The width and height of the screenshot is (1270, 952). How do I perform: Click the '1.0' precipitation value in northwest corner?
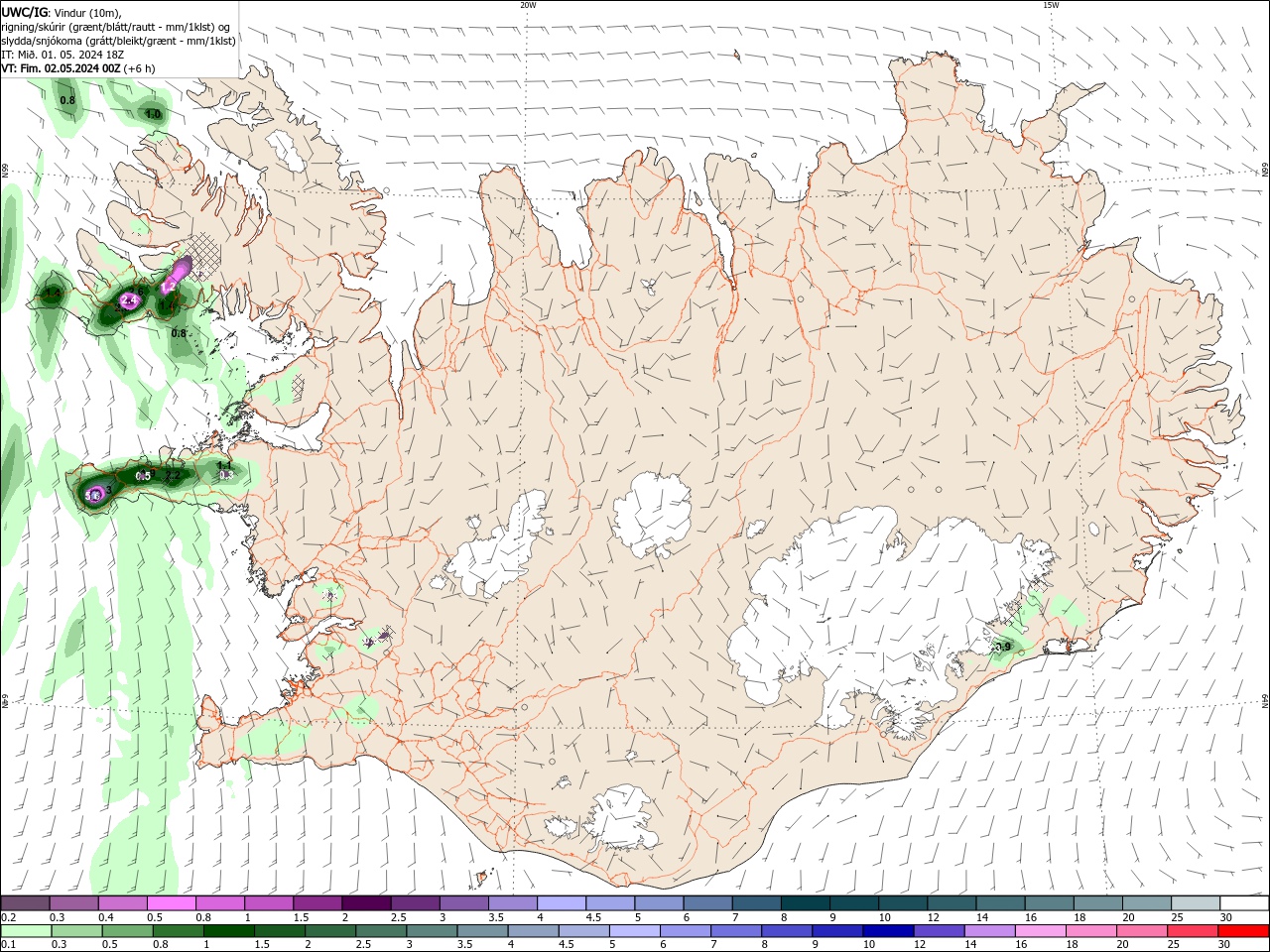coord(153,115)
